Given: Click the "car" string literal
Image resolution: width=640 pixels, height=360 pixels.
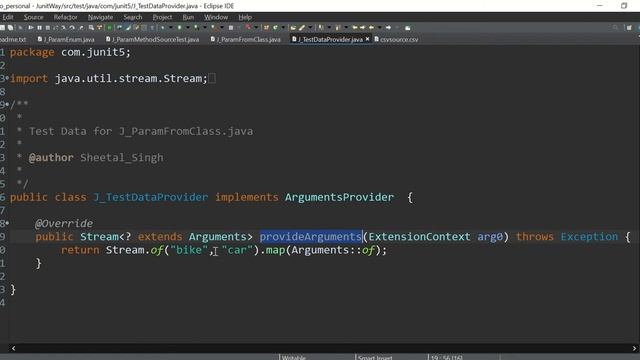Looking at the screenshot, I should click(237, 250).
